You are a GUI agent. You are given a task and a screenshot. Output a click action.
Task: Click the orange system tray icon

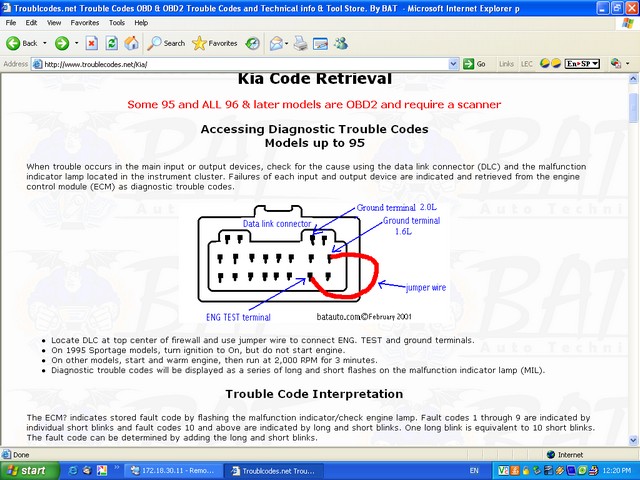[515, 471]
